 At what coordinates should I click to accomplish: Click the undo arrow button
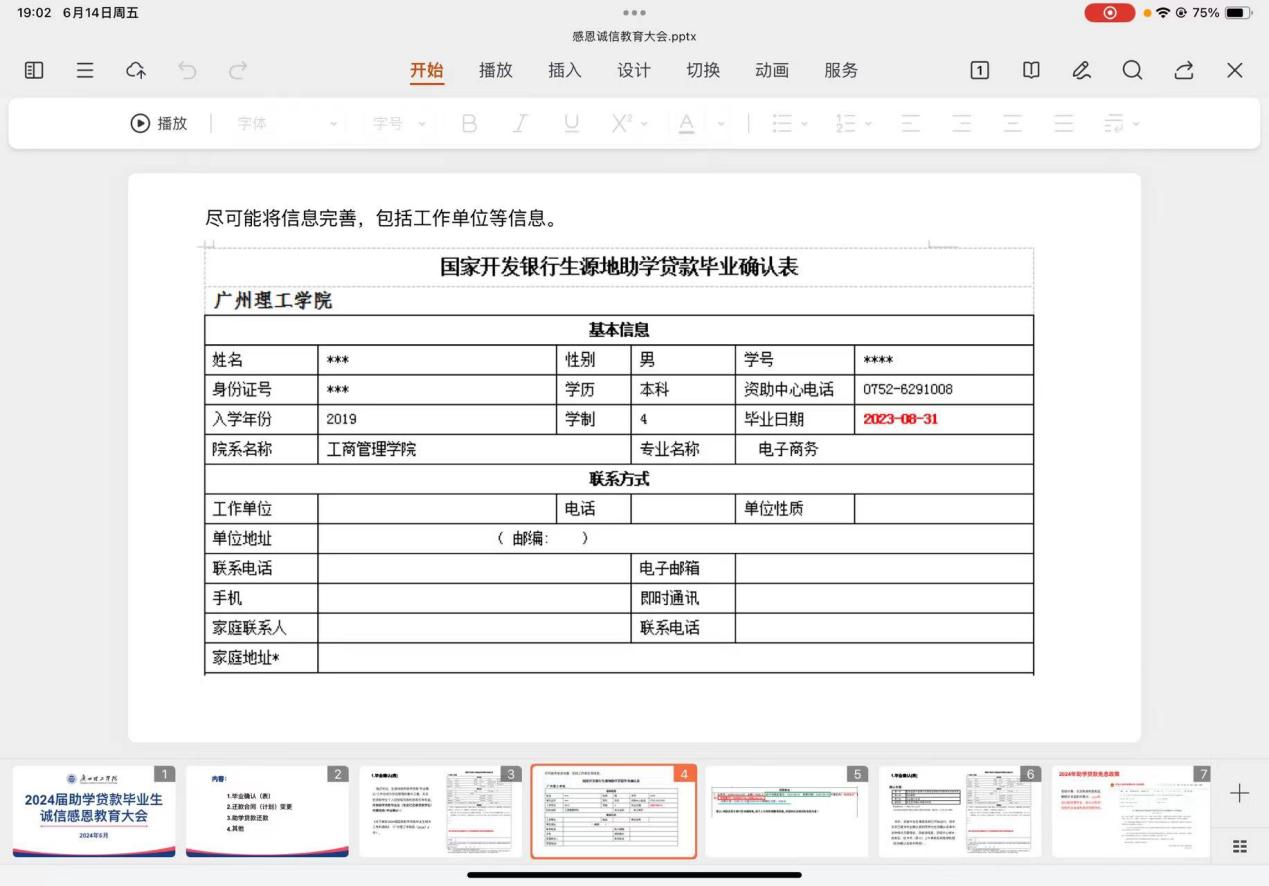tap(187, 70)
